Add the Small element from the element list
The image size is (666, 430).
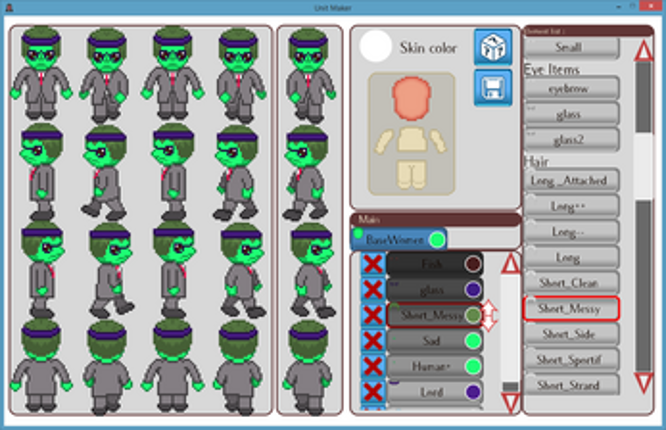(571, 47)
